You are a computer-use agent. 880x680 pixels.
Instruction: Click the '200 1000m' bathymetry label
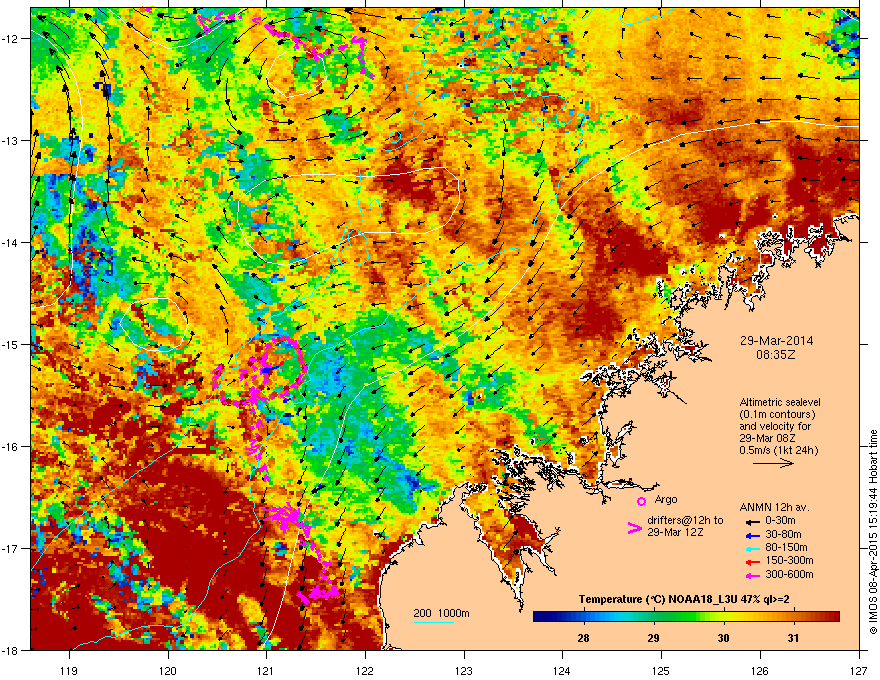[441, 613]
